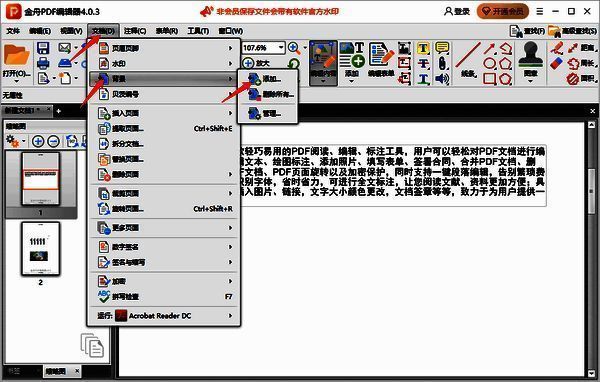This screenshot has width=600, height=382.
Task: Click thumbnail panel zoom-out minus icon
Action: point(53,141)
